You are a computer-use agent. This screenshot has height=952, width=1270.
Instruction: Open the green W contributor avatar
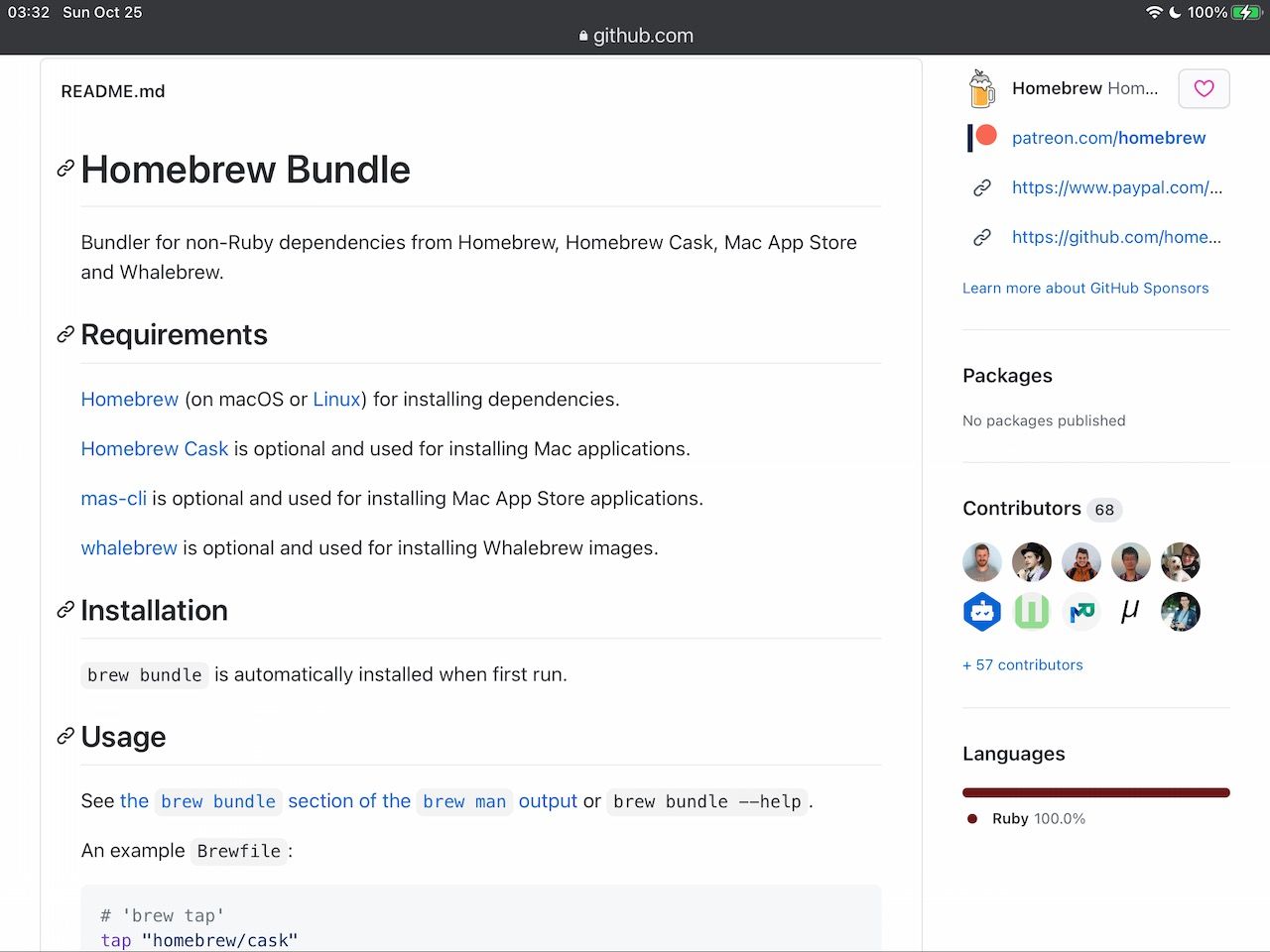click(x=1032, y=612)
